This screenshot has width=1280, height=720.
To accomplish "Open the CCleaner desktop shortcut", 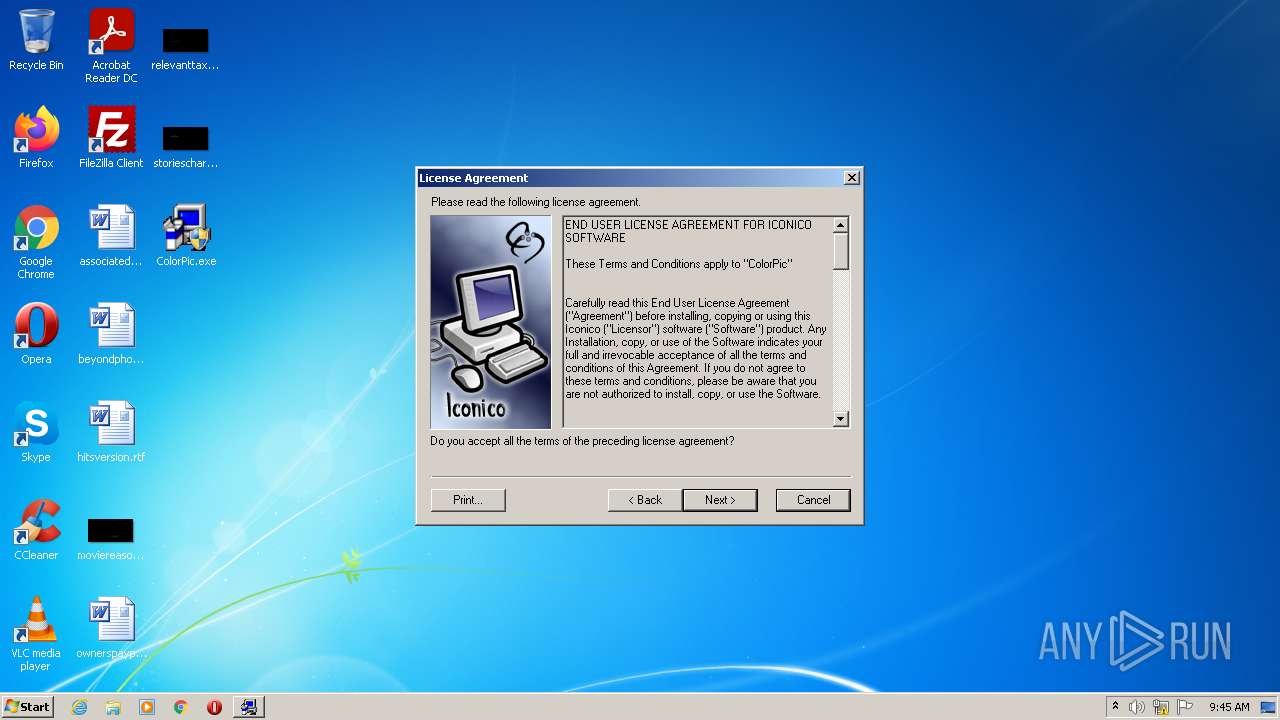I will 36,530.
